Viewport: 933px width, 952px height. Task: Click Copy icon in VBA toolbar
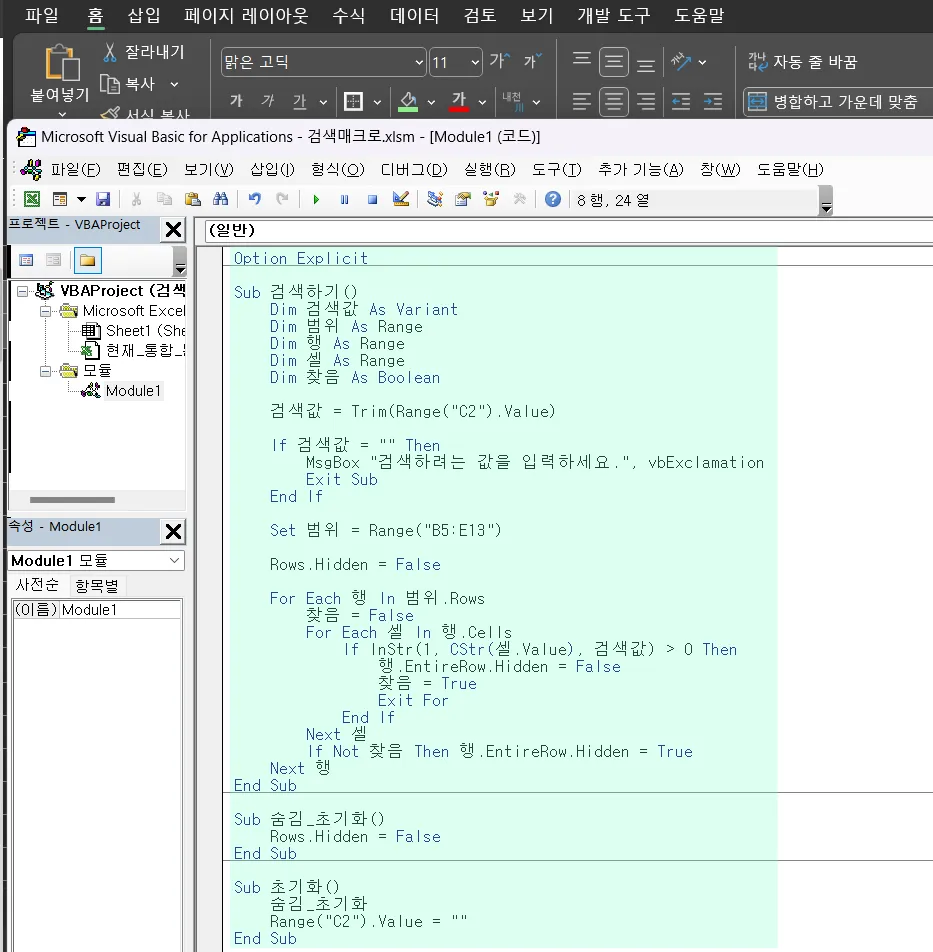[165, 199]
